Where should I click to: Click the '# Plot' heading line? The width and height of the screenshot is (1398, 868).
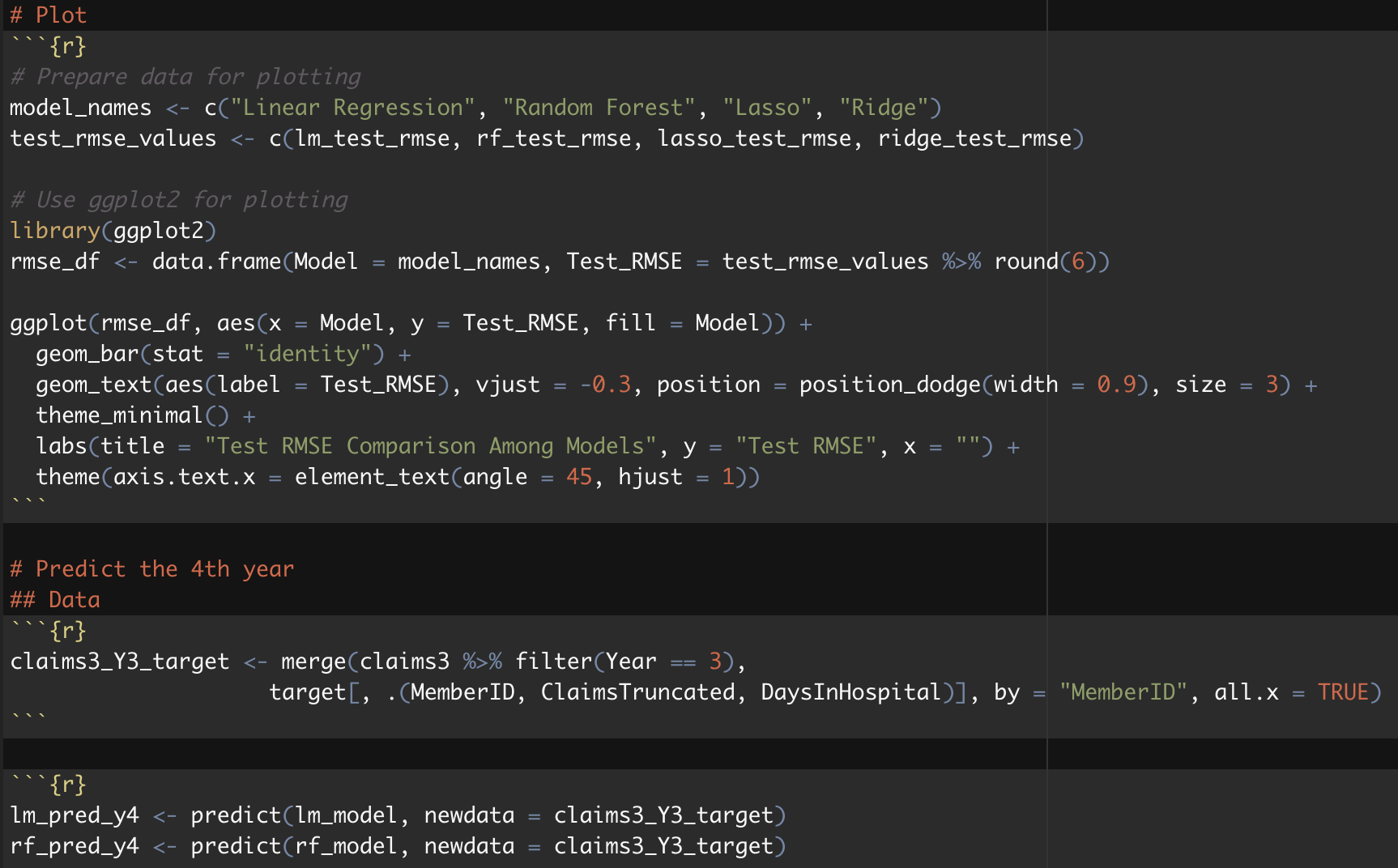point(48,15)
